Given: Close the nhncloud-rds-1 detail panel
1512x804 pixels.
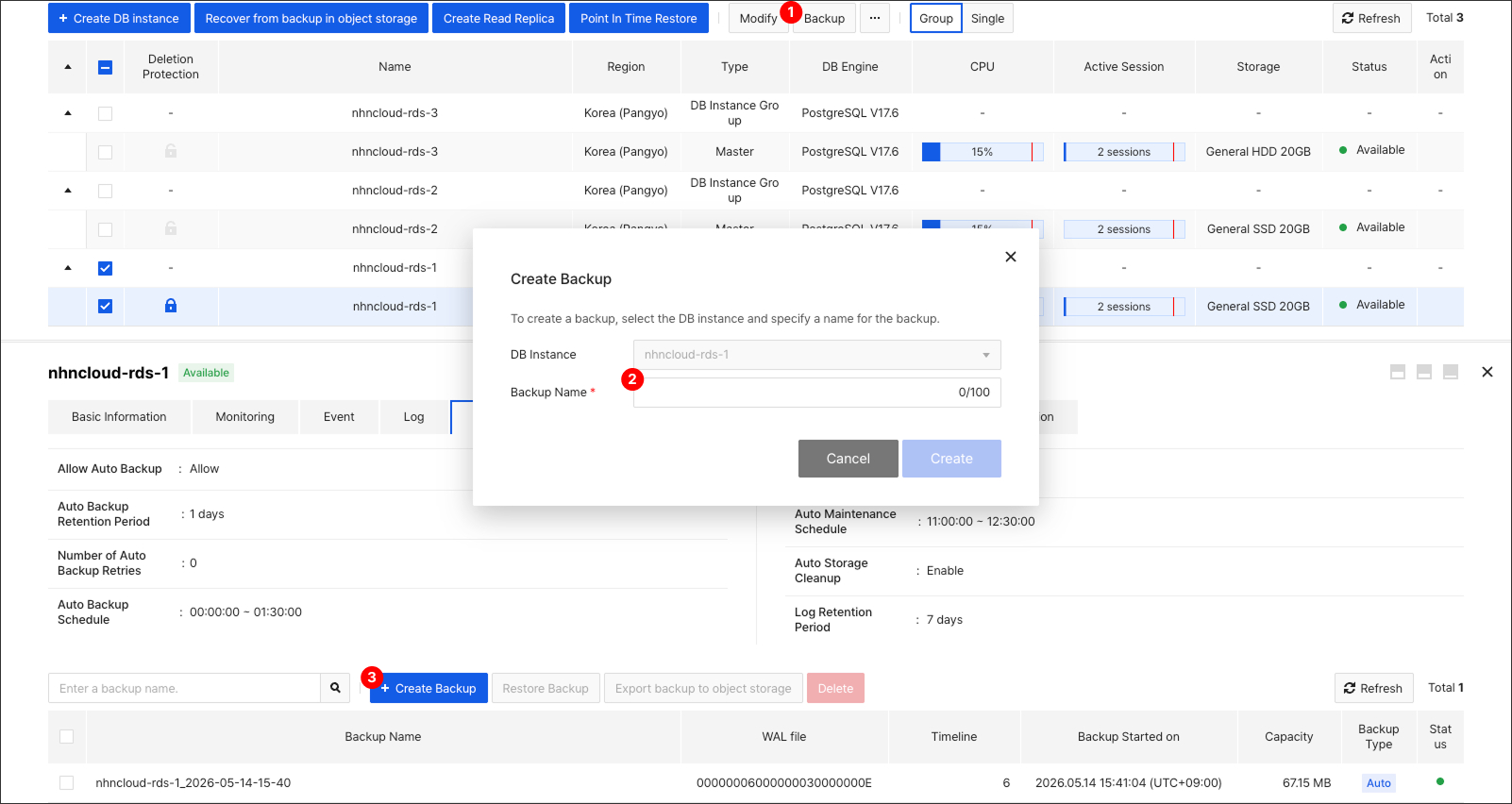Looking at the screenshot, I should pyautogui.click(x=1487, y=372).
